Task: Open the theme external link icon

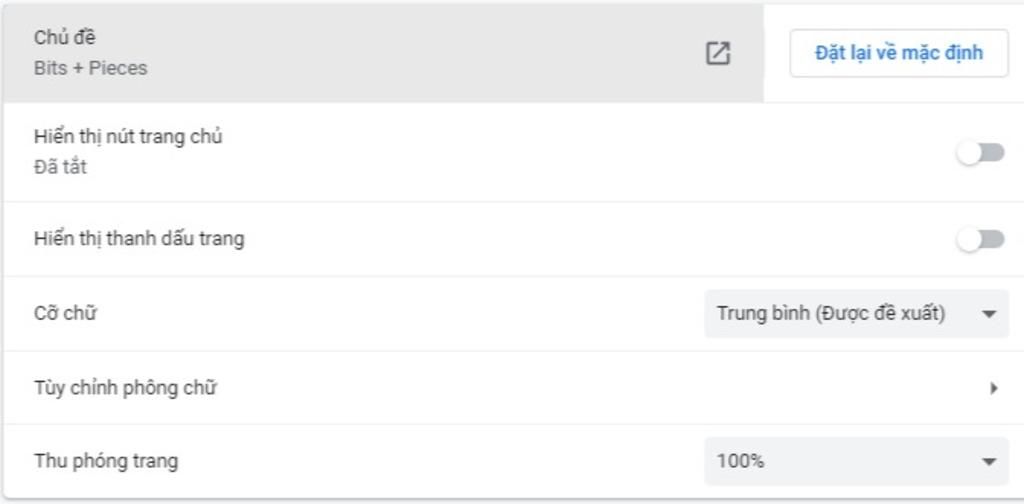Action: pos(718,54)
